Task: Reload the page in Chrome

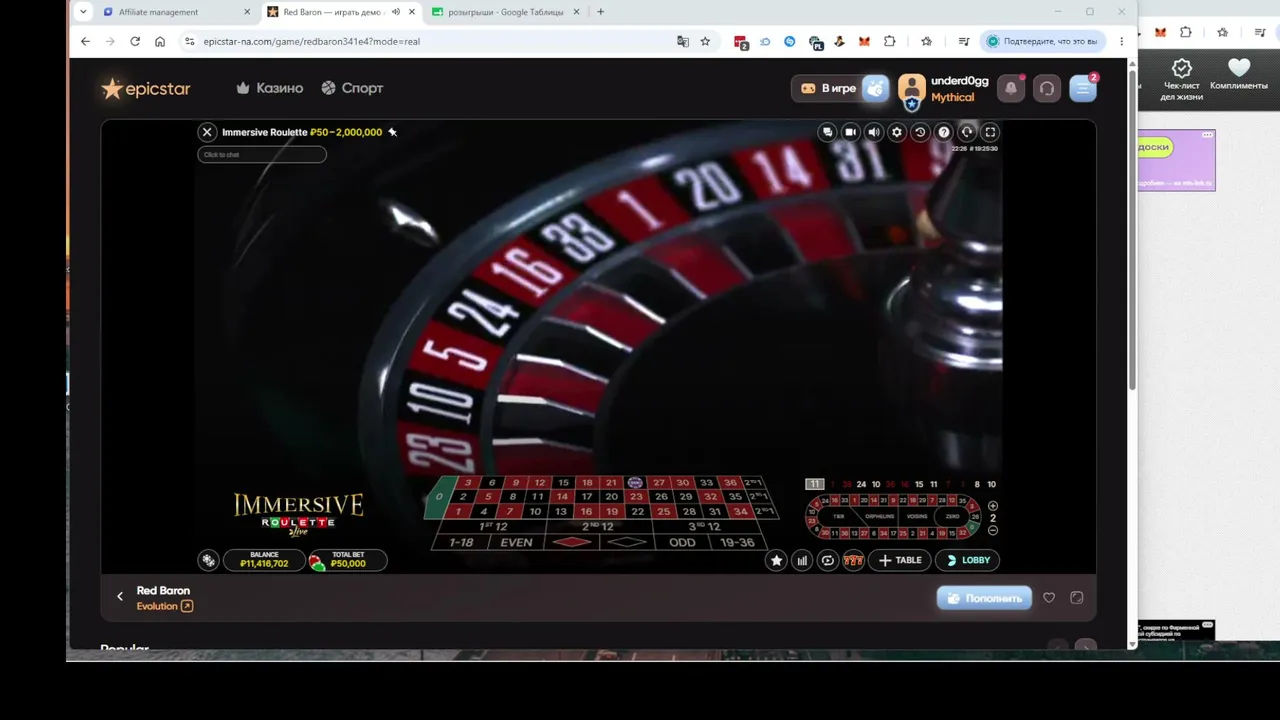Action: [x=135, y=41]
